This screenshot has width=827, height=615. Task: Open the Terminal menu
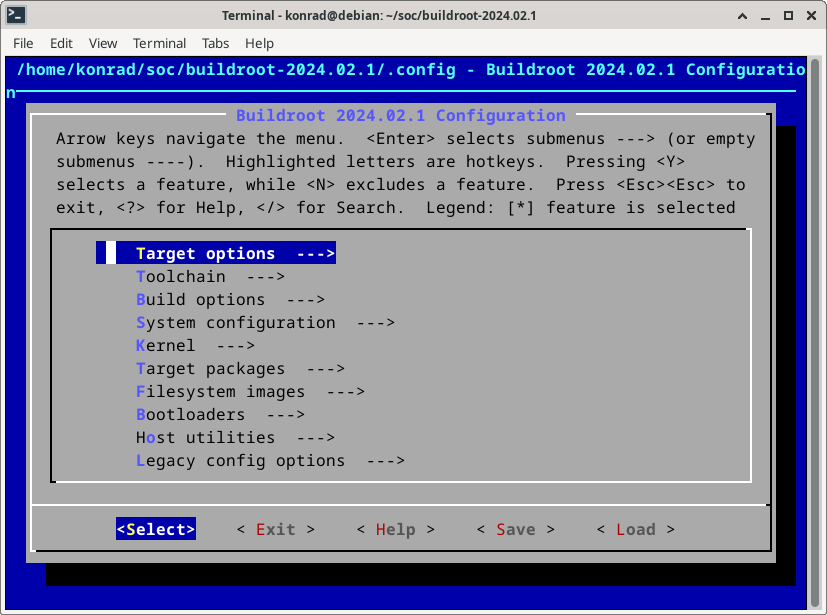tap(159, 43)
